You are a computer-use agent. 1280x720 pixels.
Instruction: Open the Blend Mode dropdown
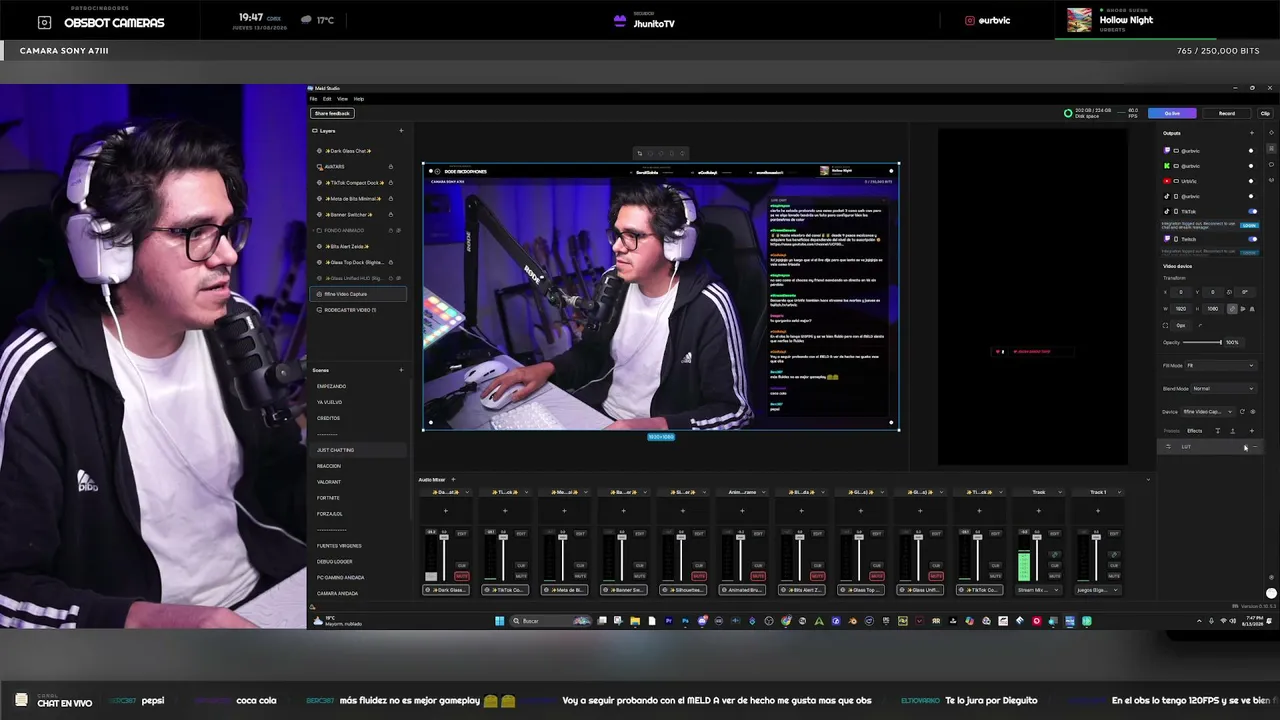(x=1222, y=389)
